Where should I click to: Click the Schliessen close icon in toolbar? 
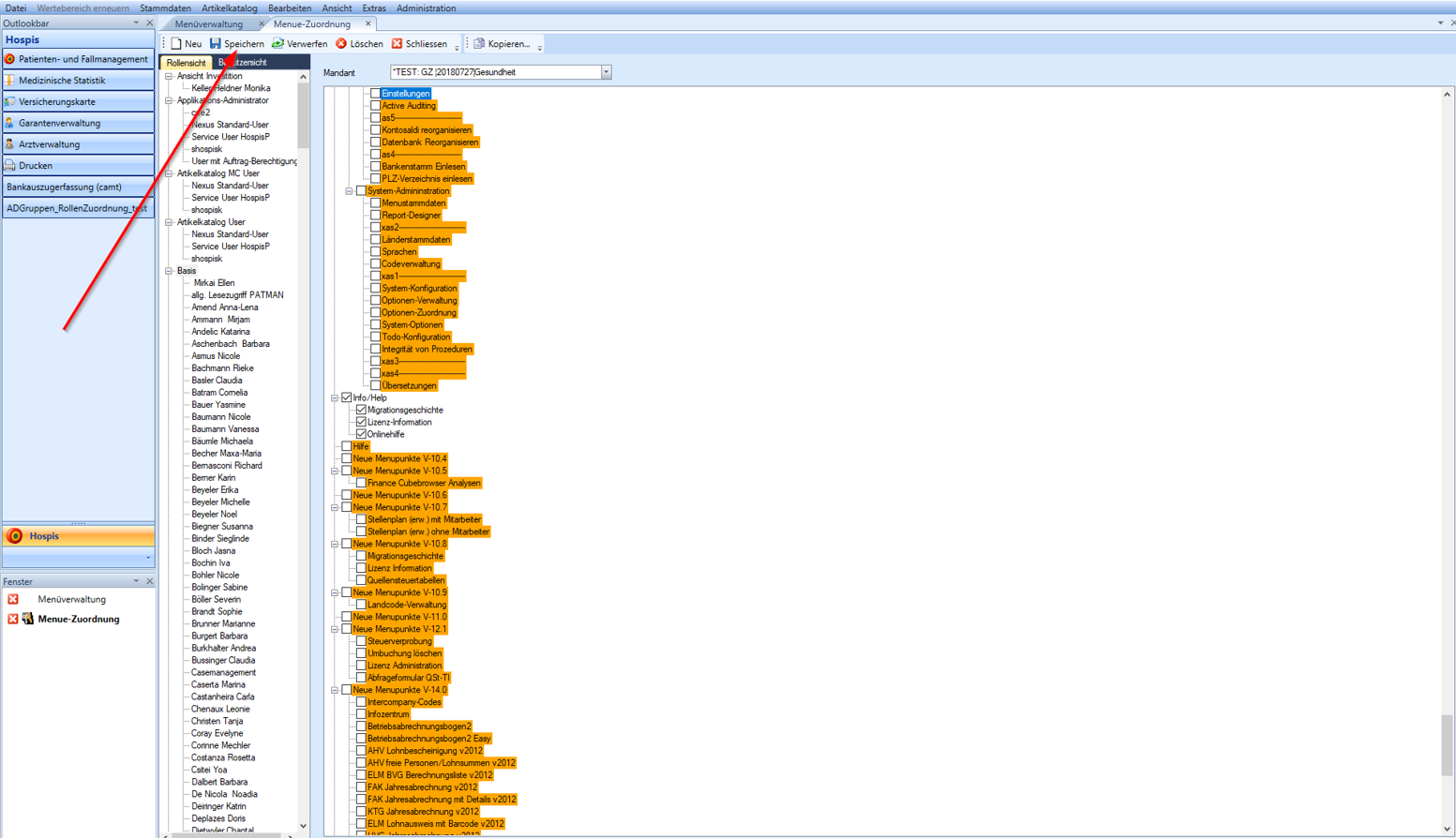398,44
